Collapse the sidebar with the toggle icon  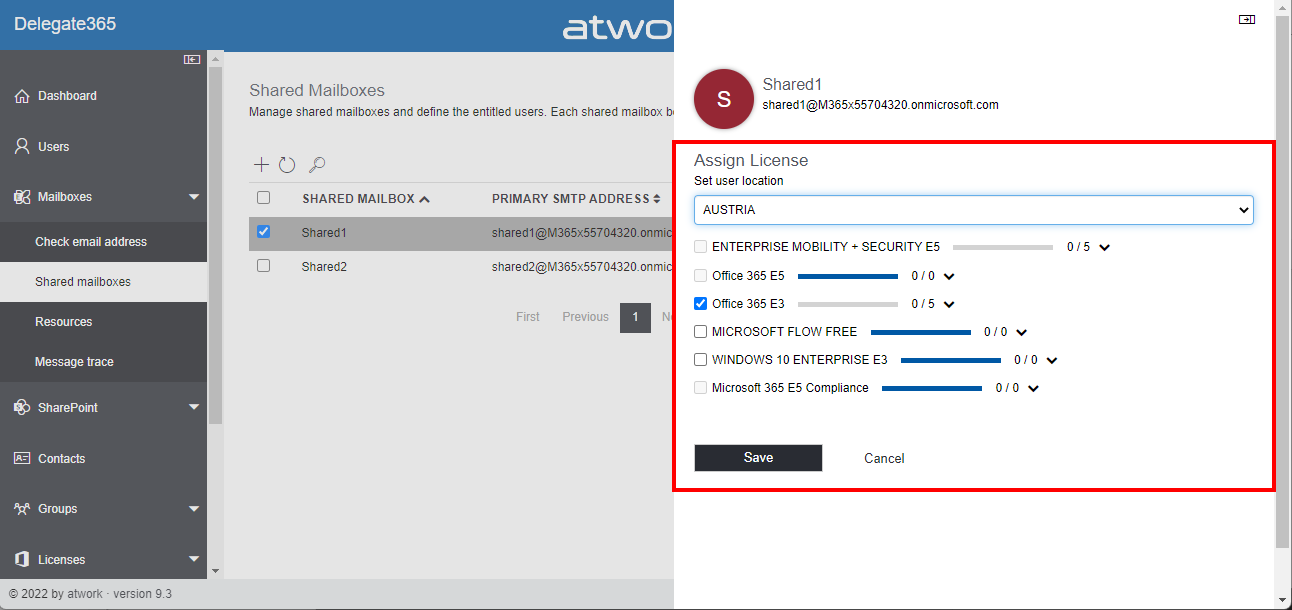click(192, 60)
